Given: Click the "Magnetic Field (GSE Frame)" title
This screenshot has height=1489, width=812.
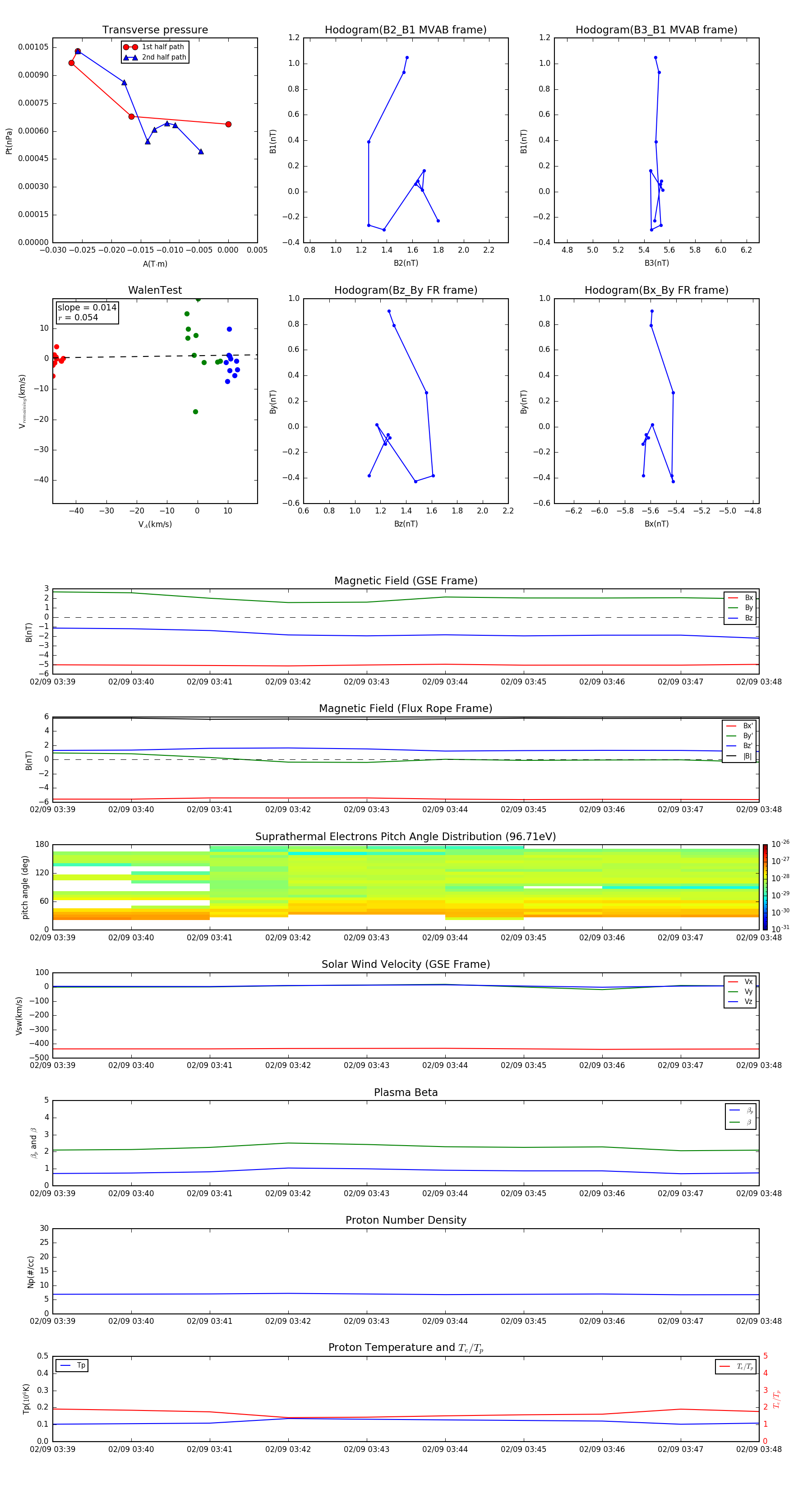Looking at the screenshot, I should [406, 581].
